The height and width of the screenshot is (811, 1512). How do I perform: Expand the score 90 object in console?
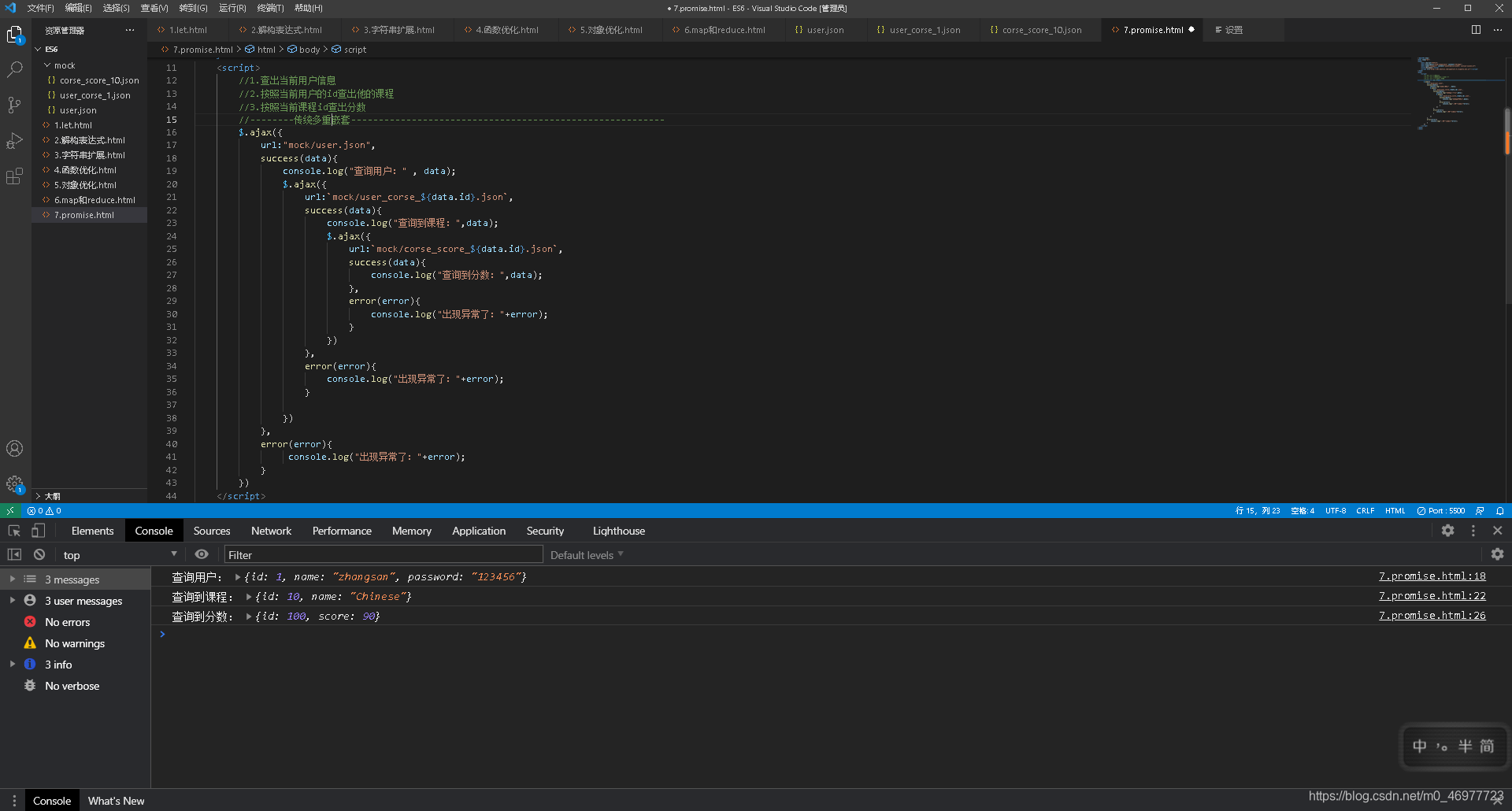(x=249, y=617)
